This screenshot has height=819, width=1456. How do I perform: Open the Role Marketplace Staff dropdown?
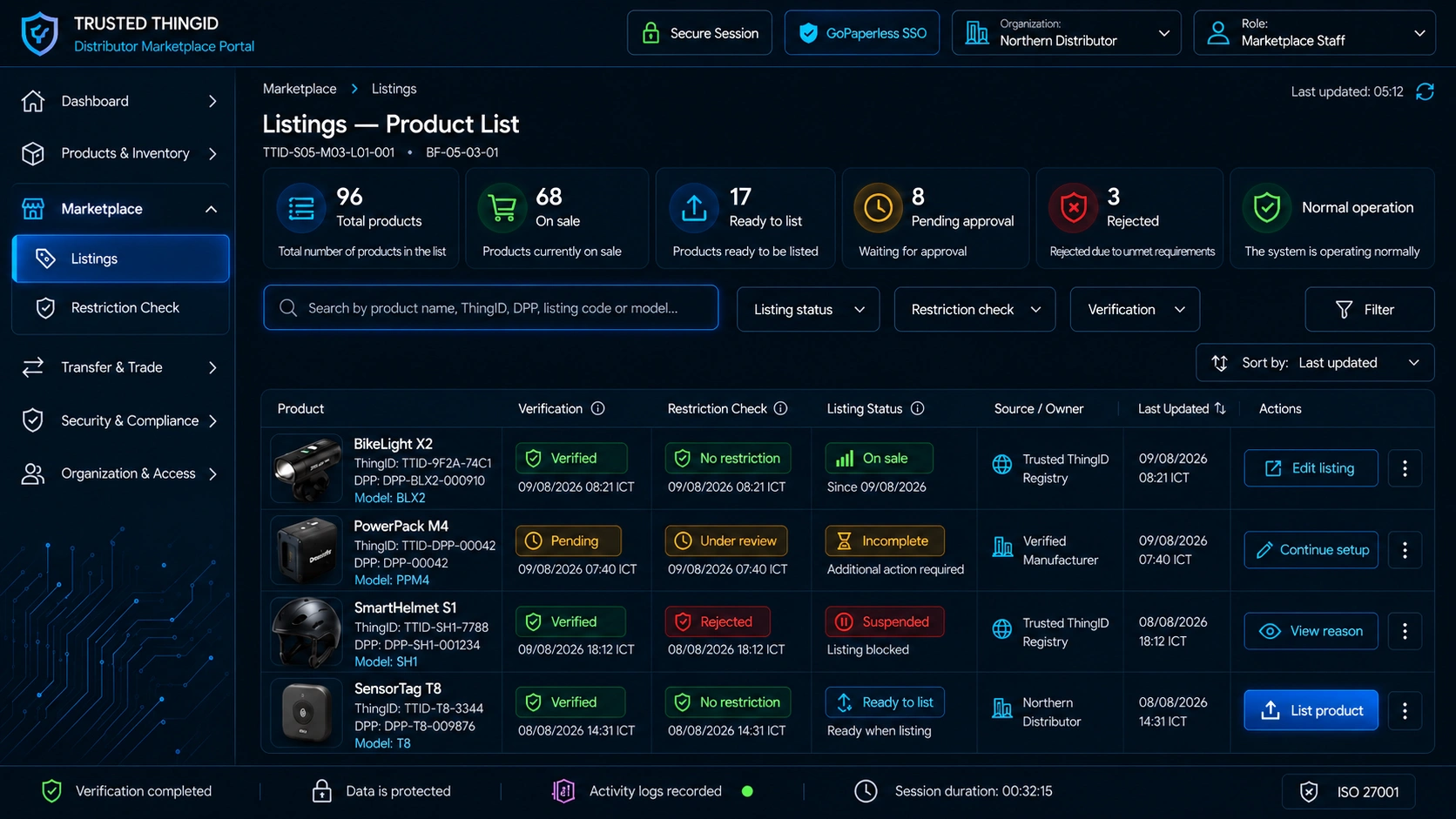(1314, 33)
